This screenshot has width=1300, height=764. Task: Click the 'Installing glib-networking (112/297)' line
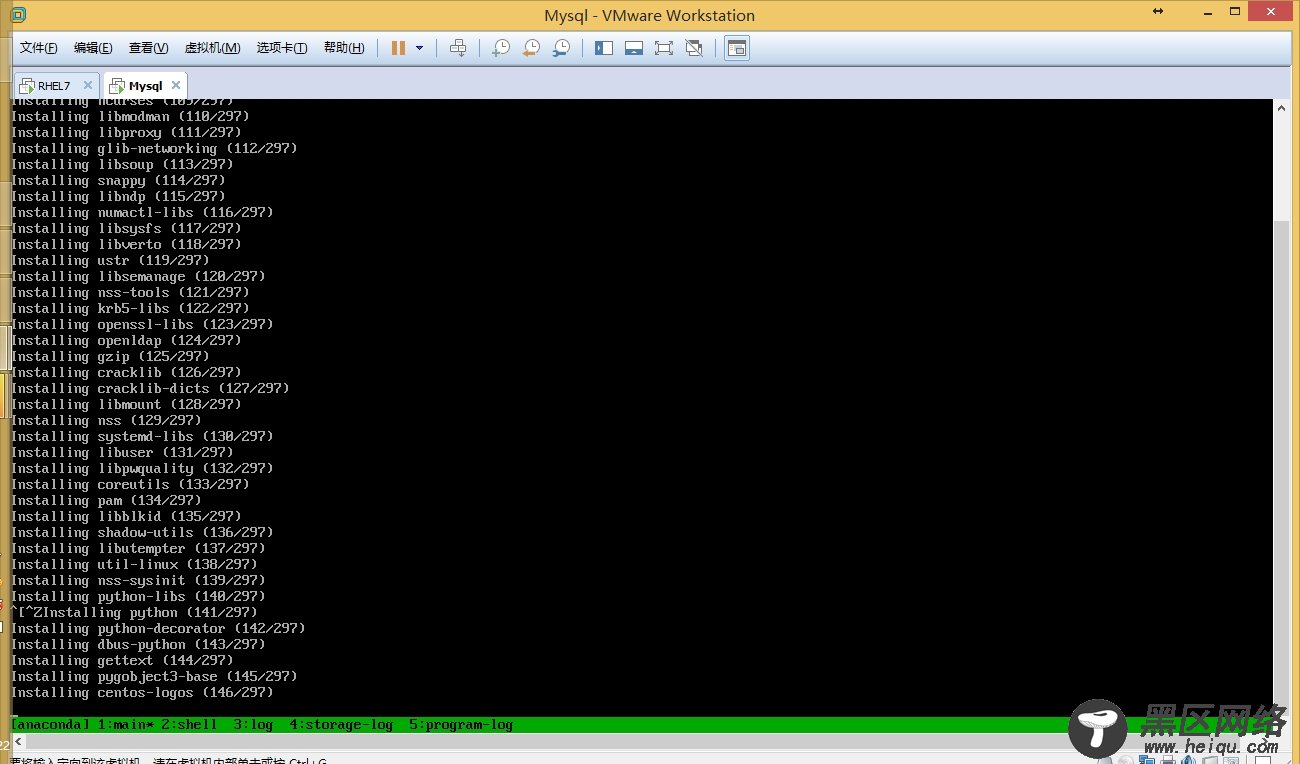(154, 148)
